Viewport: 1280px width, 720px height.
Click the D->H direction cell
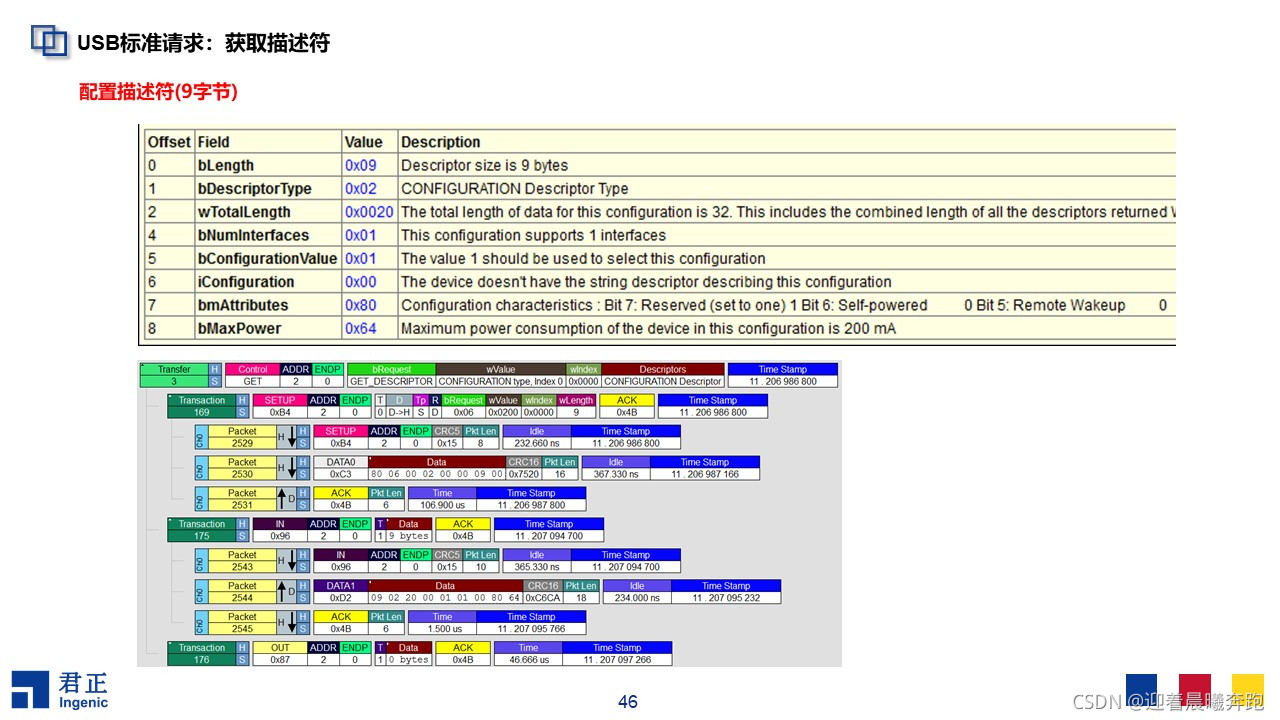(399, 412)
